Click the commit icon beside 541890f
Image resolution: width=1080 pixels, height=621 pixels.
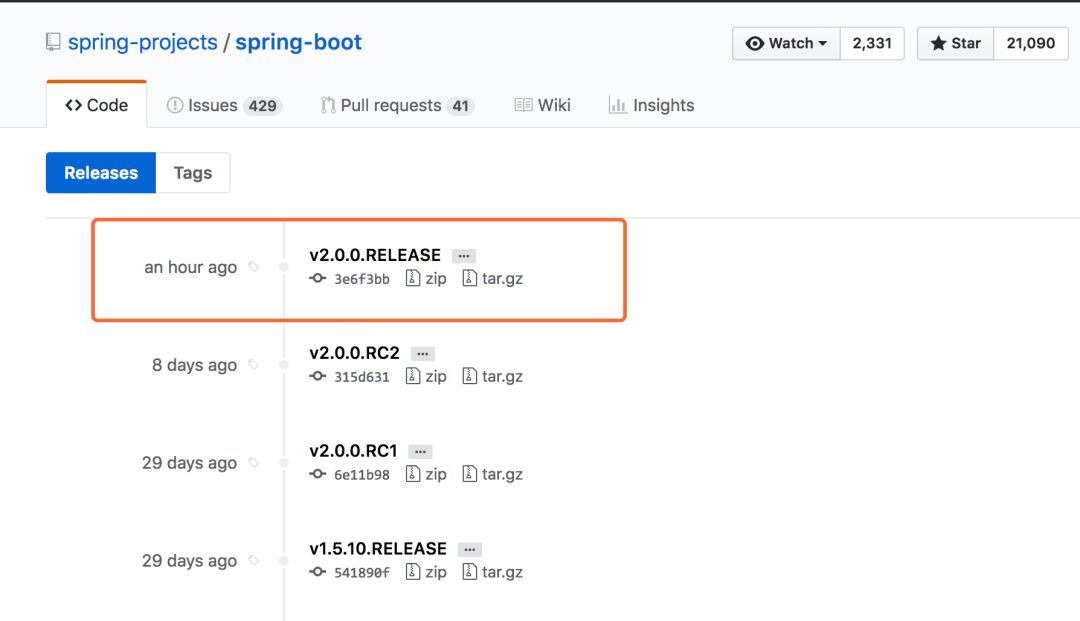tap(318, 571)
